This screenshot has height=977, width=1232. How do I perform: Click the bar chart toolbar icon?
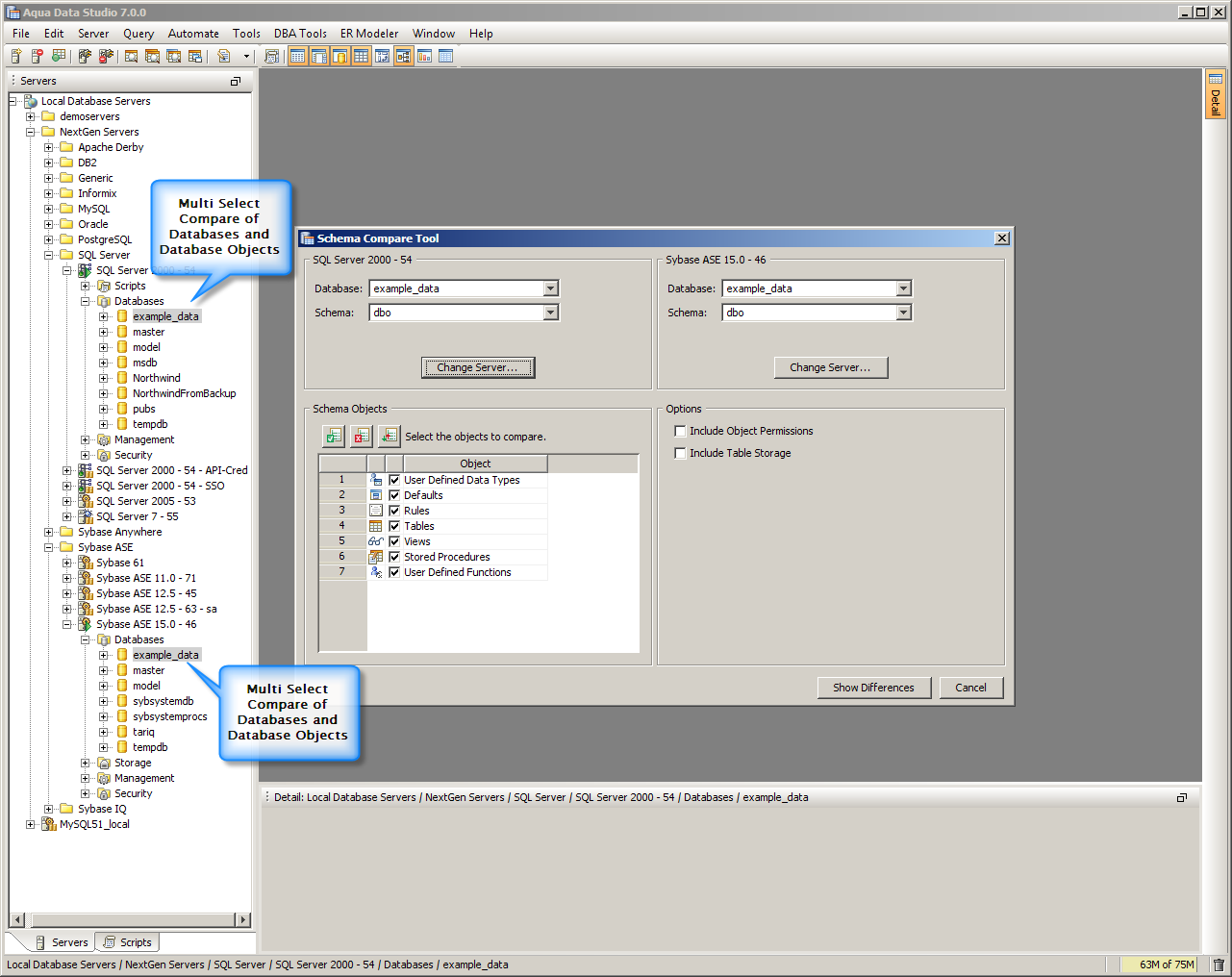[x=424, y=57]
